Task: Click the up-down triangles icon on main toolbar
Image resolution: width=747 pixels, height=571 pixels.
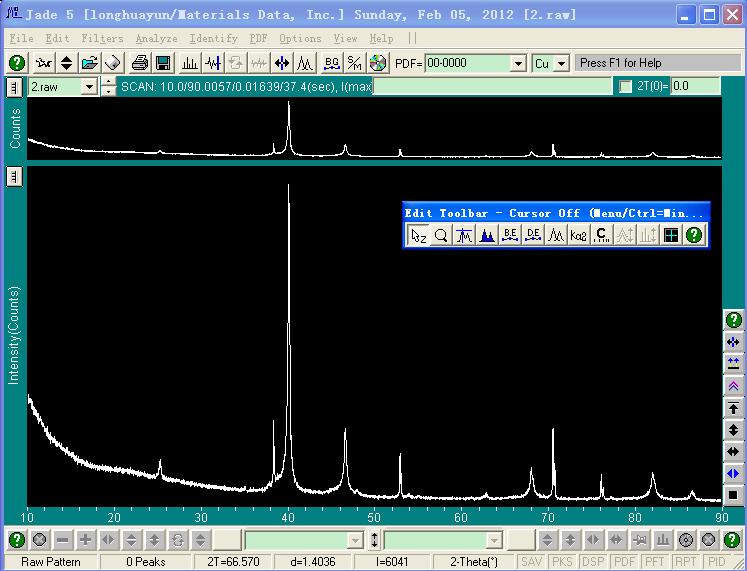Action: tap(67, 63)
